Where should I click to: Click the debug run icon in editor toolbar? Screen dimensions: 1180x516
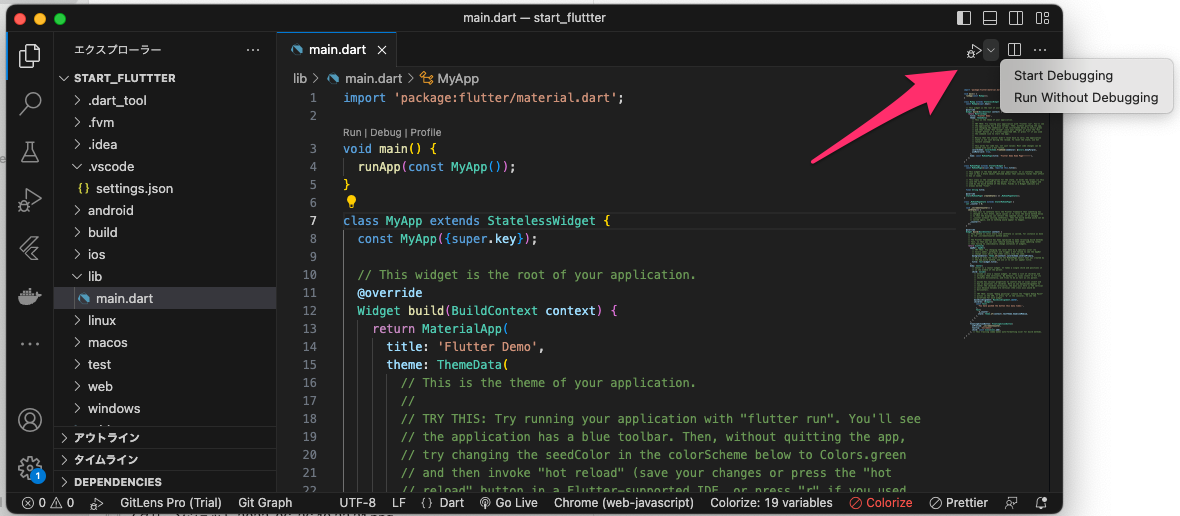(x=975, y=50)
